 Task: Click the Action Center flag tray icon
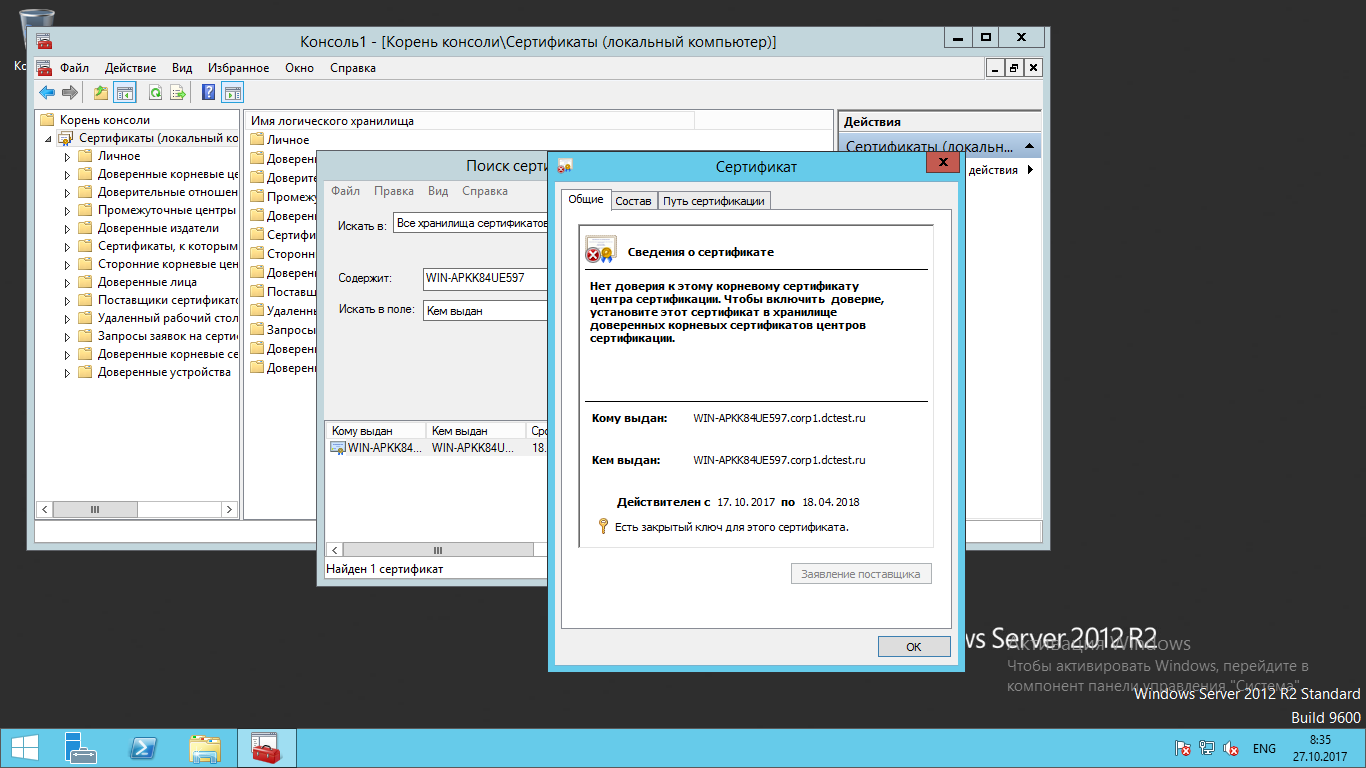1182,748
